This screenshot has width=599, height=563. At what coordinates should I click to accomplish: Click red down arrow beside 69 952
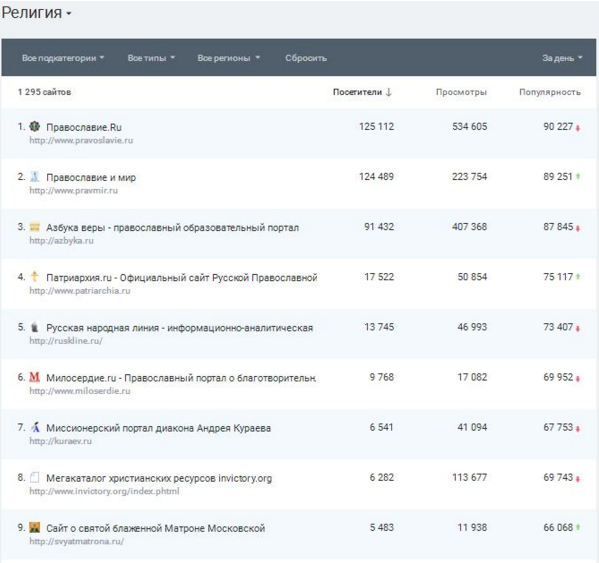point(578,379)
